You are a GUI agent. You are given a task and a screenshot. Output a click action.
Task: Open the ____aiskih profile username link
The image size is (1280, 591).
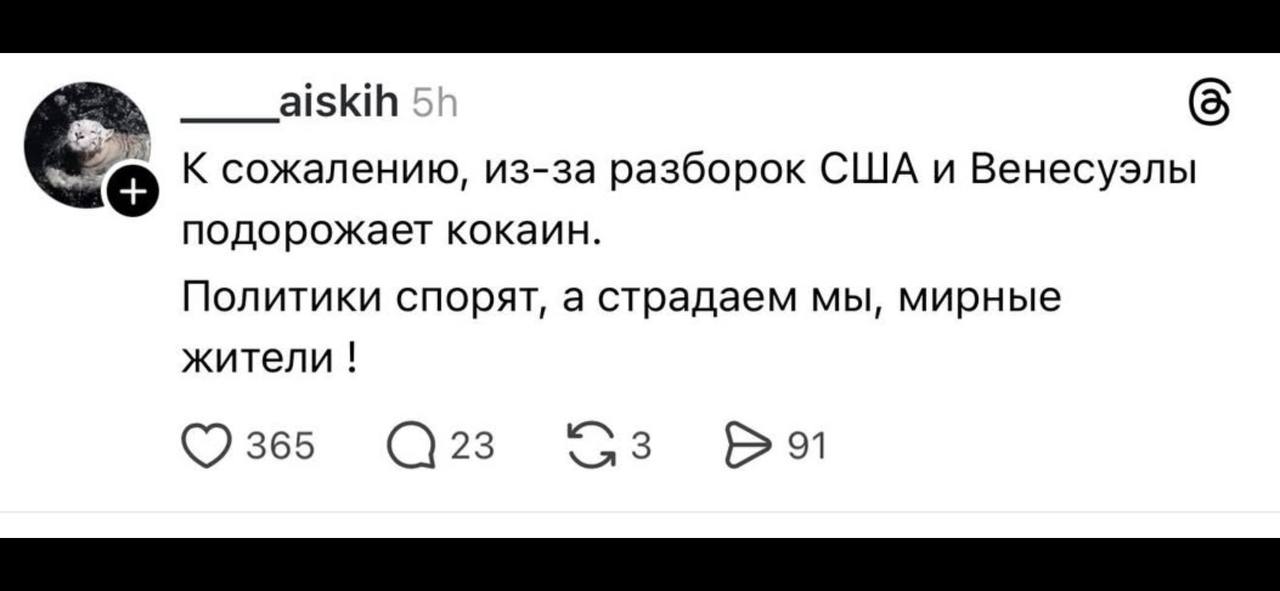290,101
